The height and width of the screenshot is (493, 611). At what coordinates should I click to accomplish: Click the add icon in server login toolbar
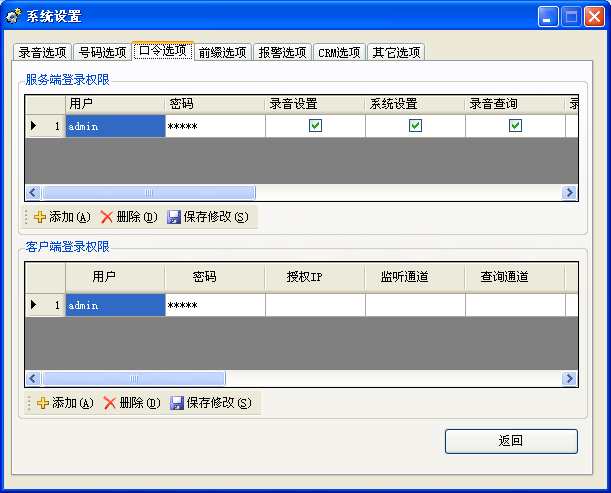point(40,217)
